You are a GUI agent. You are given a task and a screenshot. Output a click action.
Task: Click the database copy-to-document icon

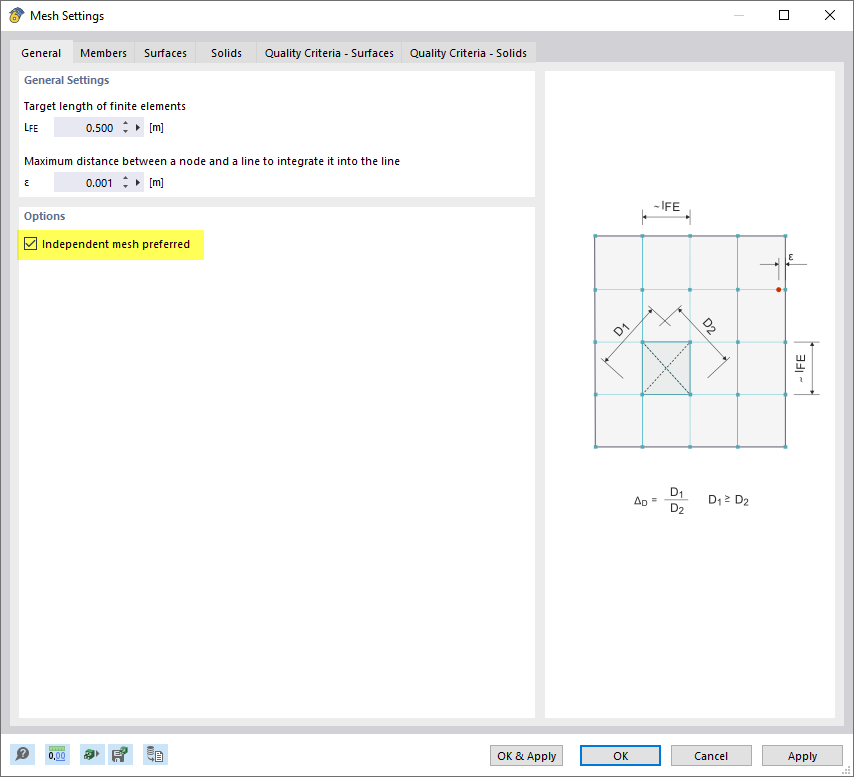point(155,755)
